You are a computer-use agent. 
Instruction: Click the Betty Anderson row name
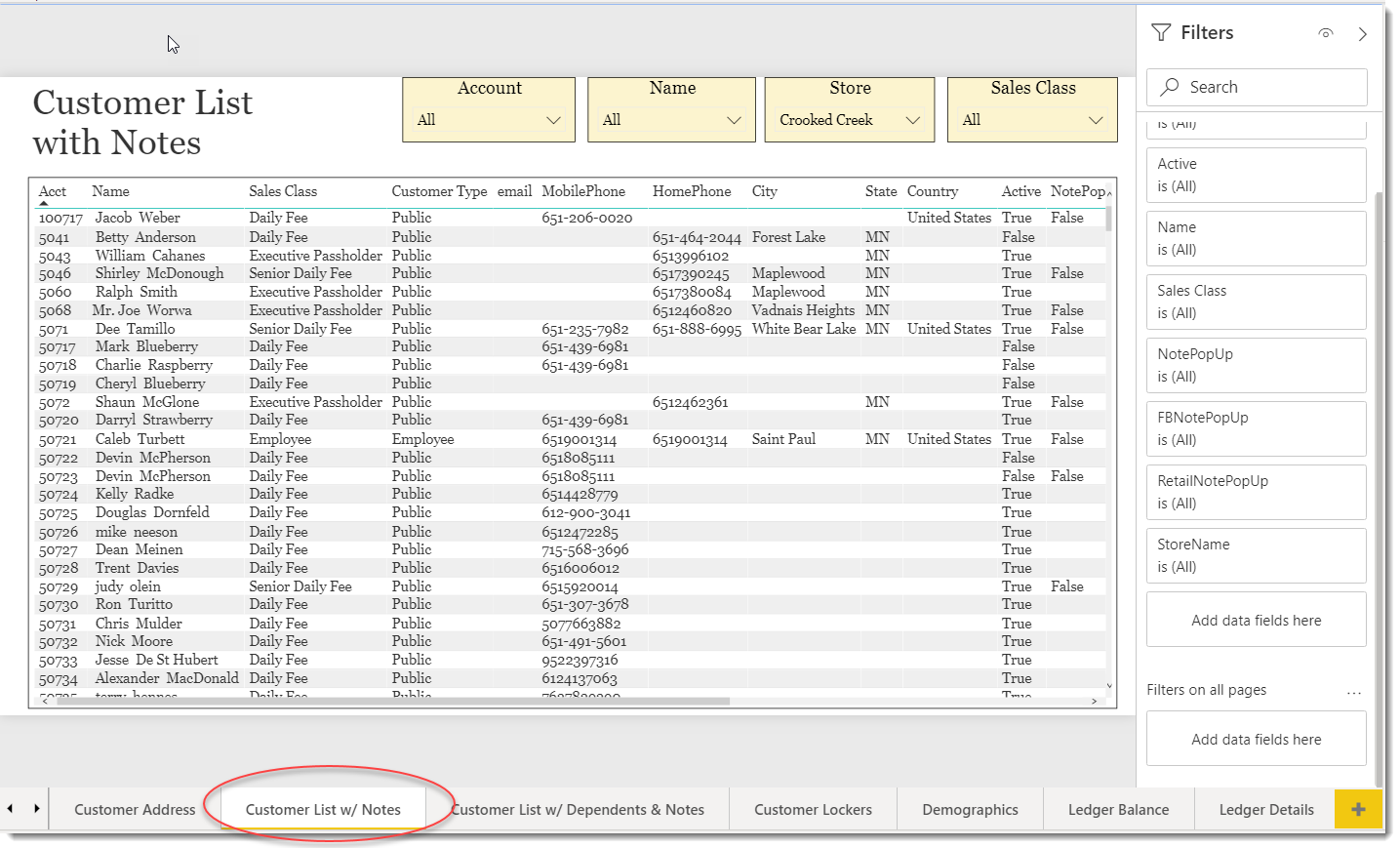point(145,237)
